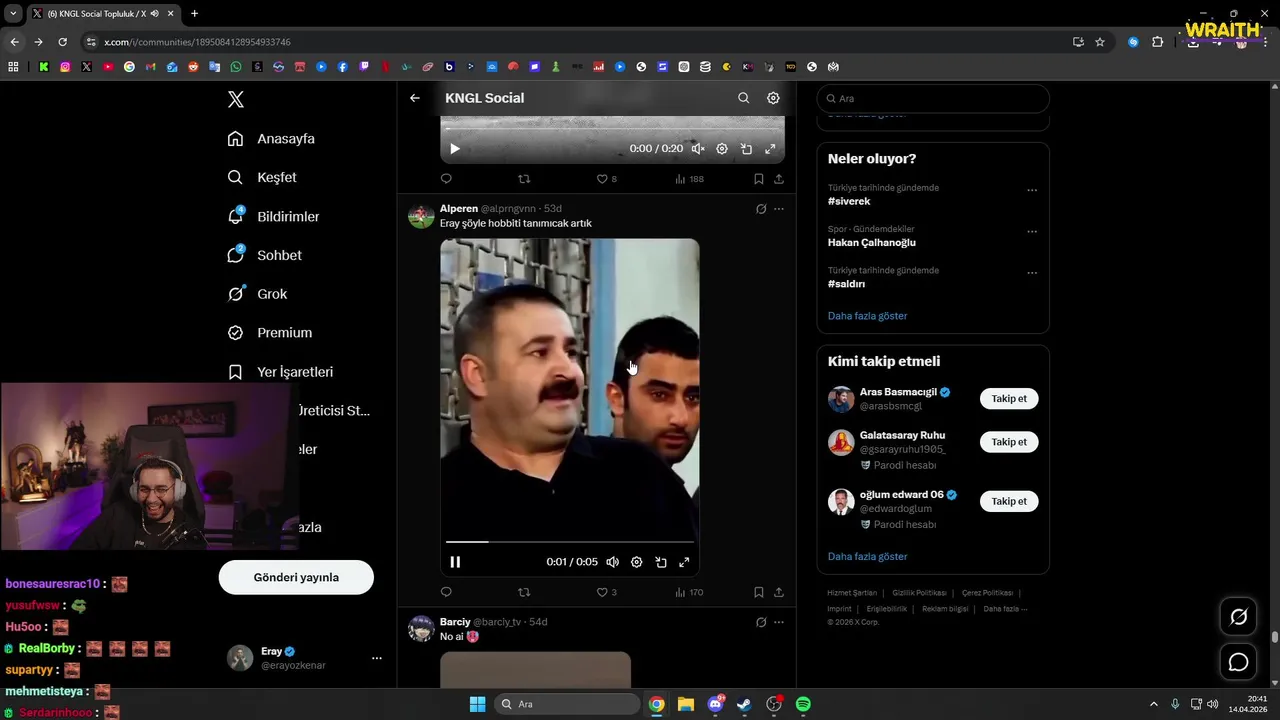Screen dimensions: 1280x720
Task: Mute Alperen's video sound
Action: pyautogui.click(x=612, y=562)
